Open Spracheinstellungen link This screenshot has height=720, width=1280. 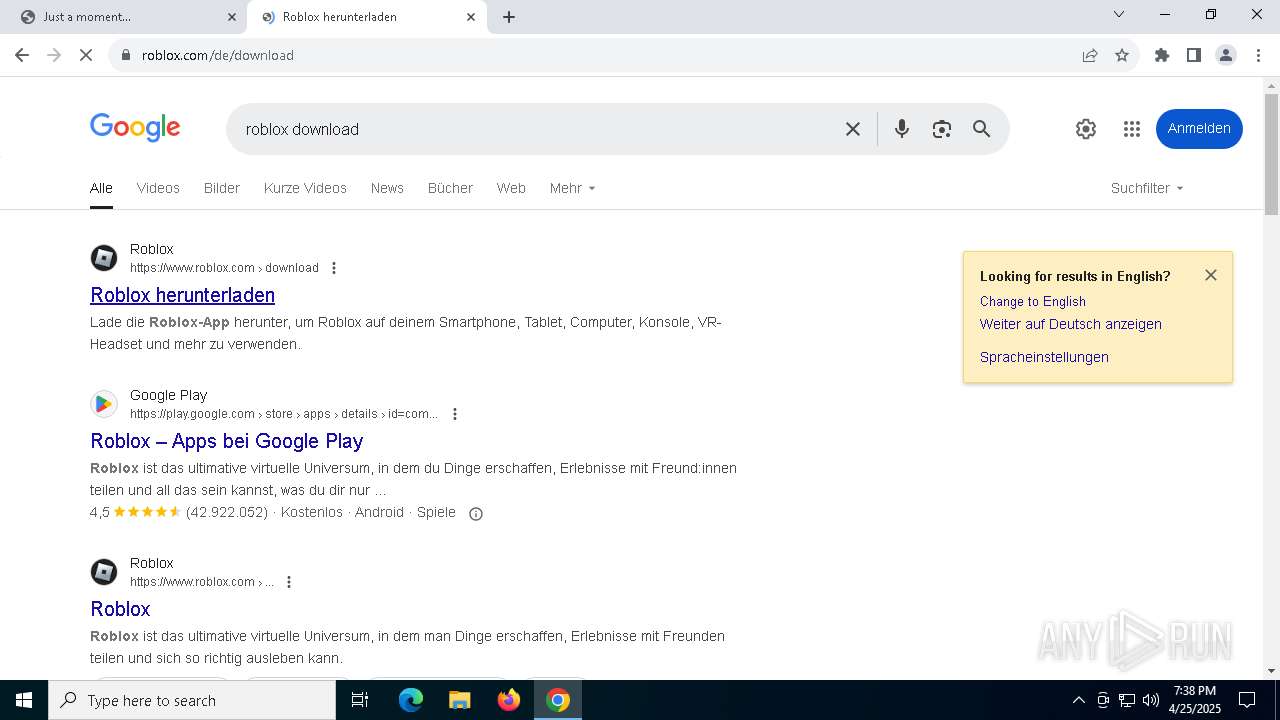click(1044, 357)
